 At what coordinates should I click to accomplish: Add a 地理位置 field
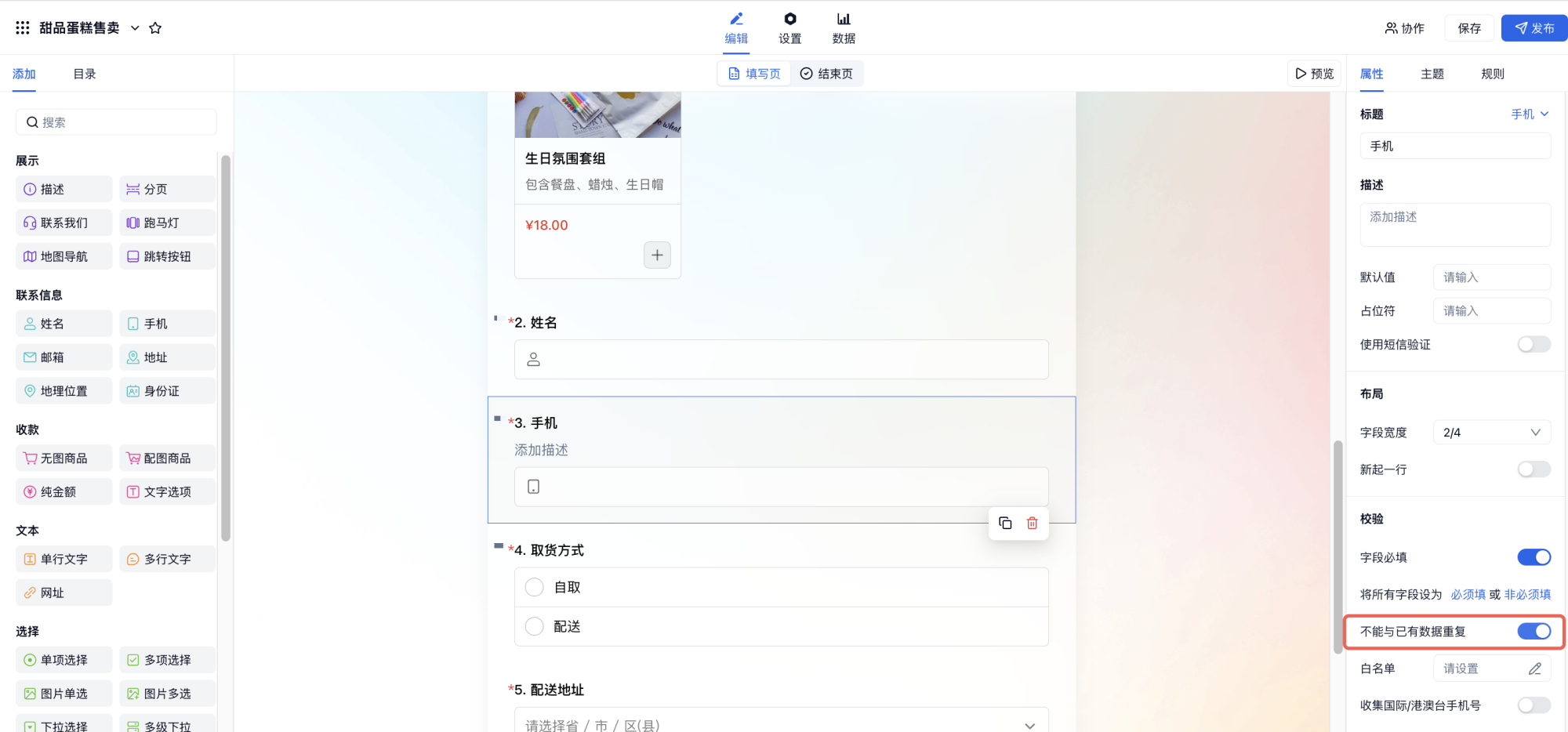tap(64, 391)
